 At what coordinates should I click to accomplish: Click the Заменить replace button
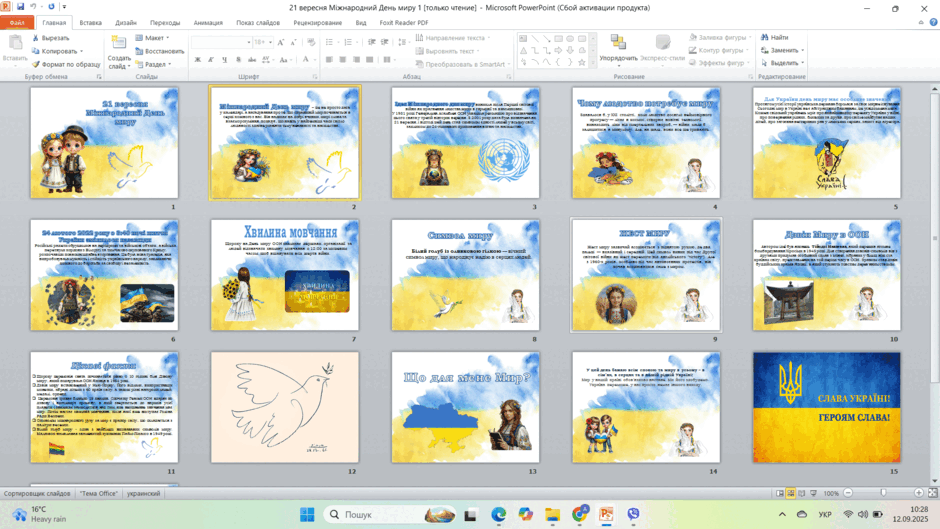pyautogui.click(x=782, y=50)
